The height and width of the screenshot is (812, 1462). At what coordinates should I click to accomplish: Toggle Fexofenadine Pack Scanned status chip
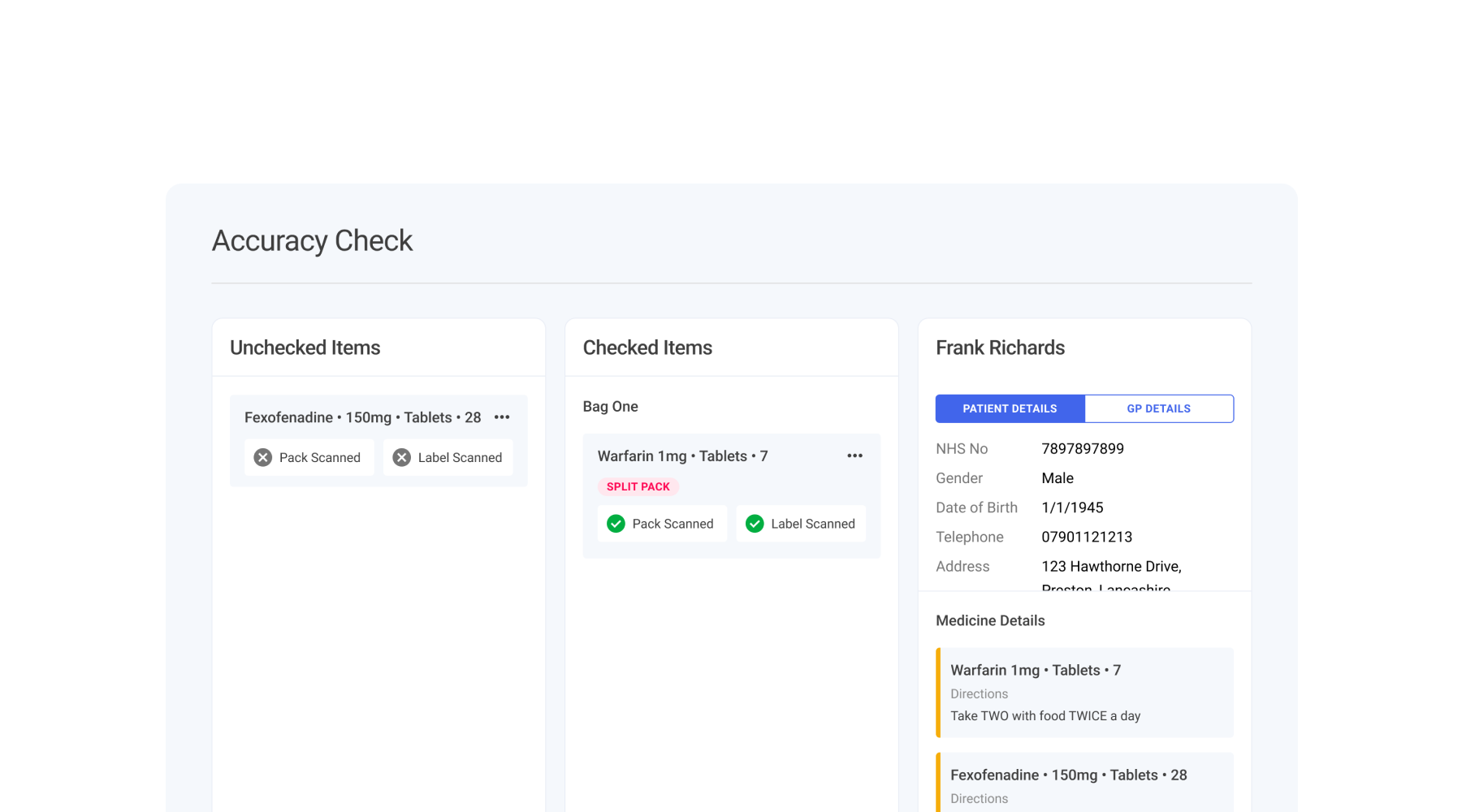click(x=309, y=457)
